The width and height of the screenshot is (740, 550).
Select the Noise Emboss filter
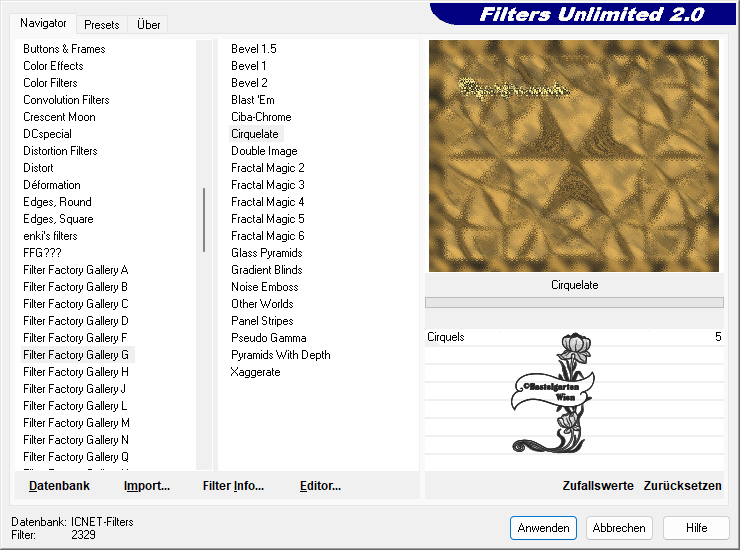coord(264,287)
